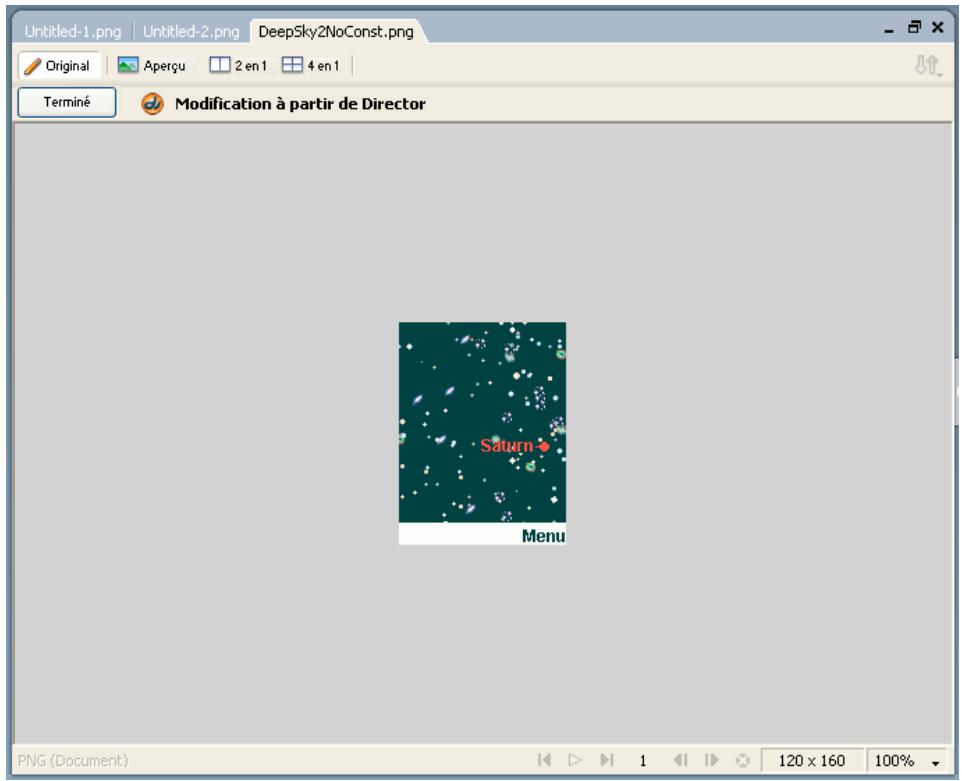Step to the previous frame
The height and width of the screenshot is (781, 962).
[x=680, y=760]
